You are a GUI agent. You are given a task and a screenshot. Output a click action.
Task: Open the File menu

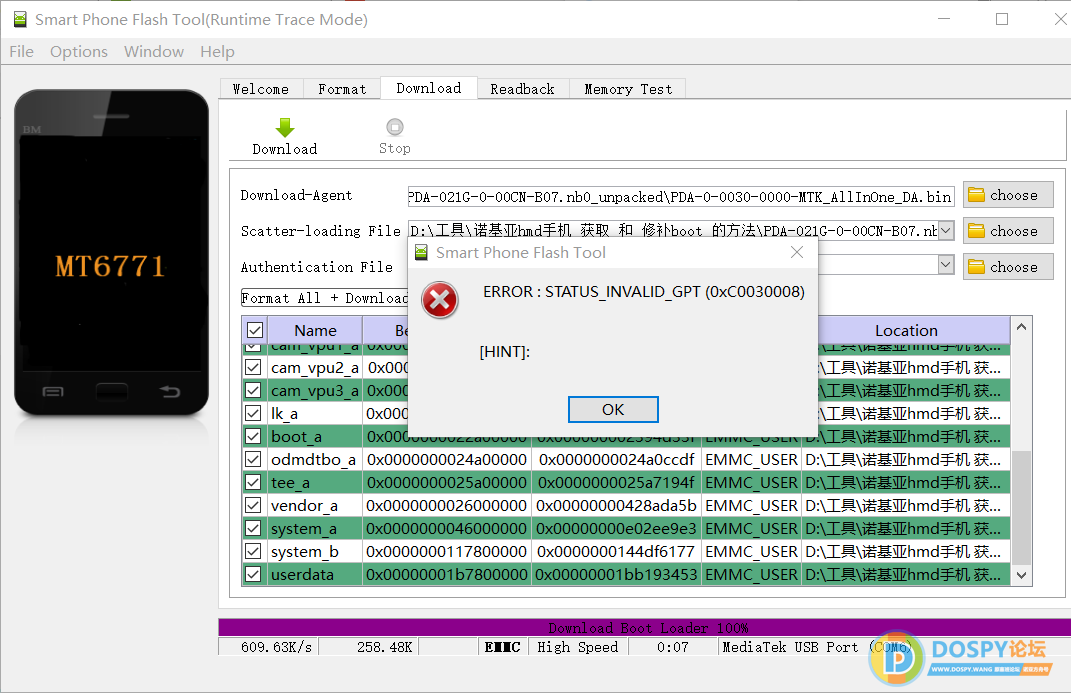point(21,52)
